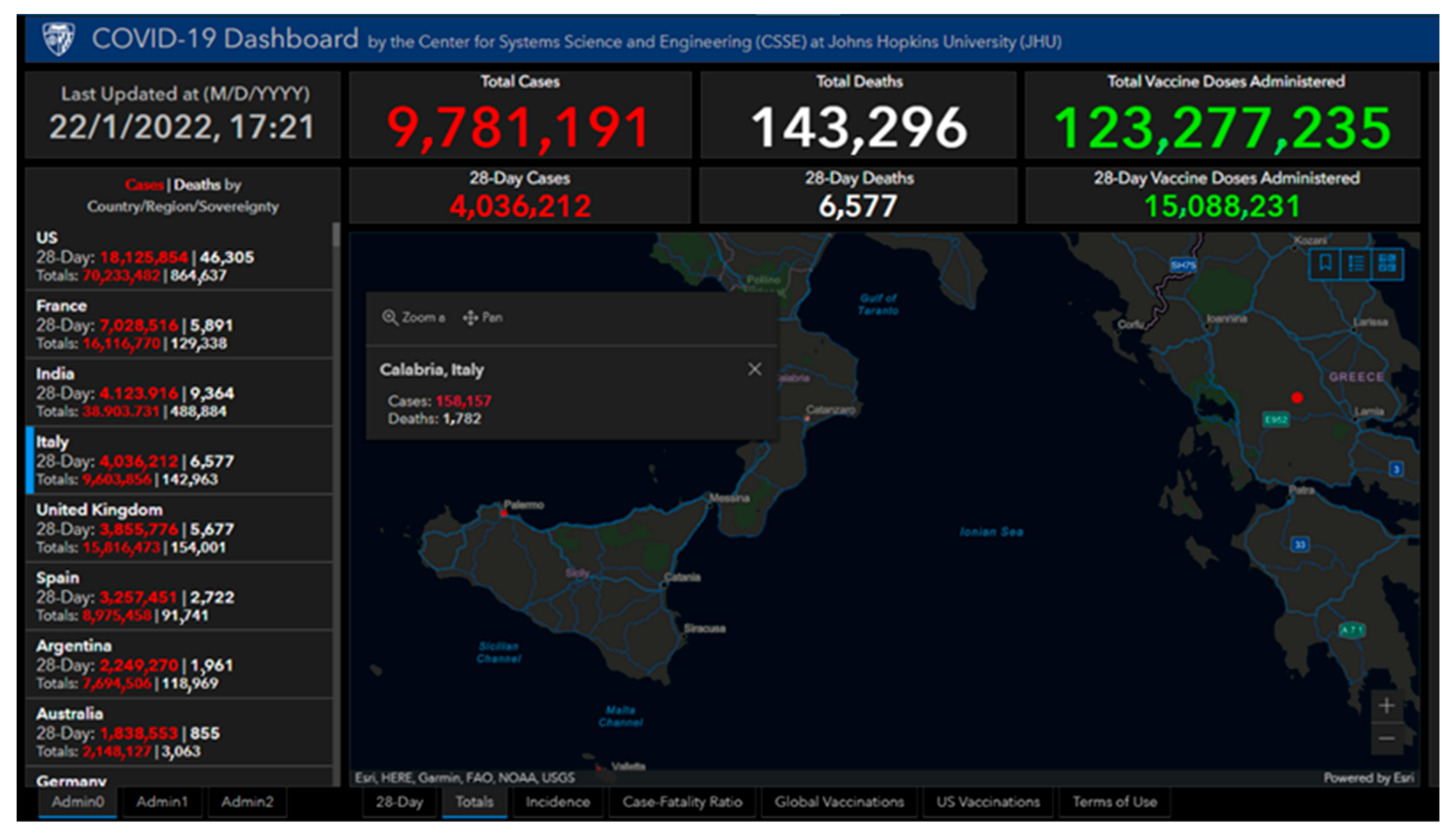Close the Calabria, Italy popup
Image resolution: width=1456 pixels, height=838 pixels.
[755, 369]
